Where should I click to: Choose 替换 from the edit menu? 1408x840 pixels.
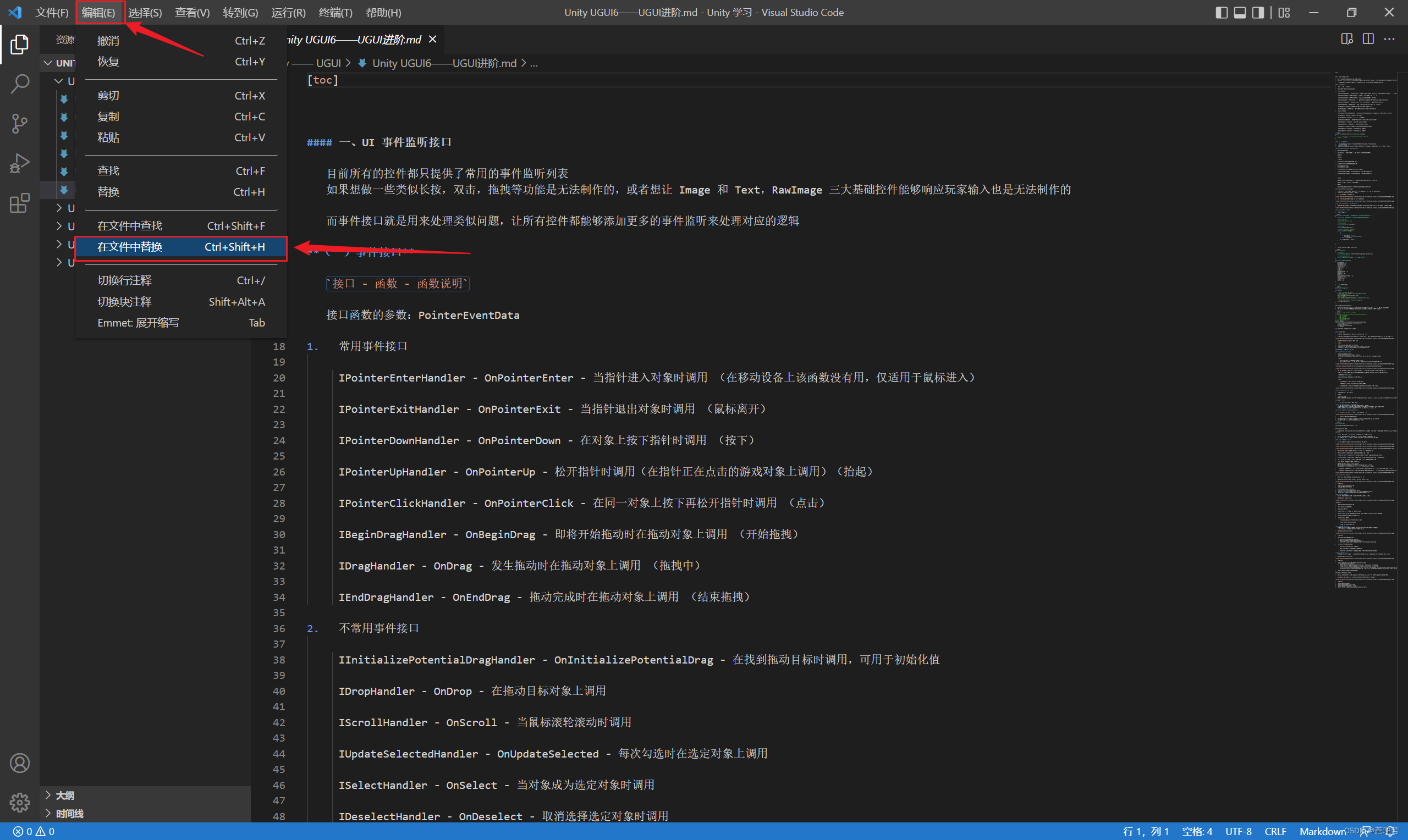181,192
